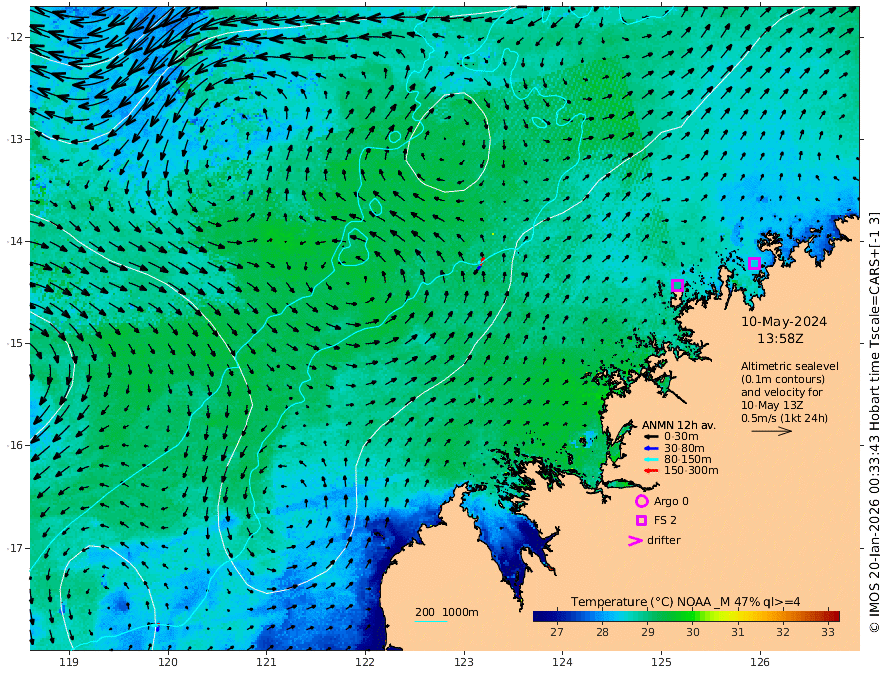Click the '10-May 13Z' caption line
Viewport: 880px width, 680px height.
[x=772, y=405]
